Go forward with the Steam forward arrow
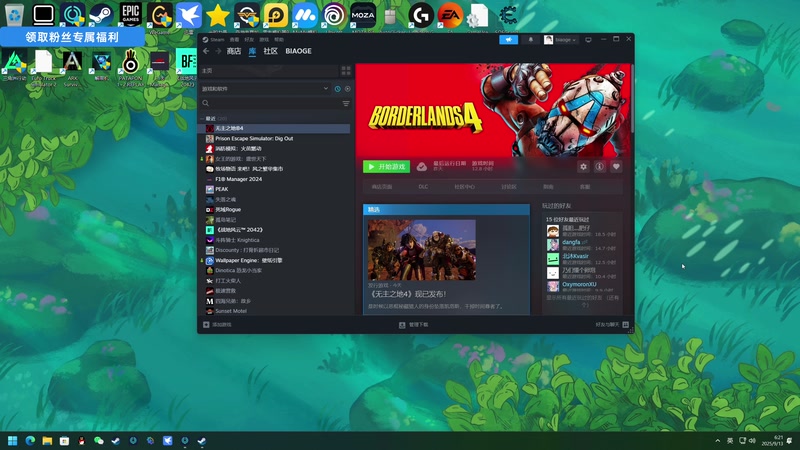Viewport: 800px width, 450px height. tap(218, 51)
